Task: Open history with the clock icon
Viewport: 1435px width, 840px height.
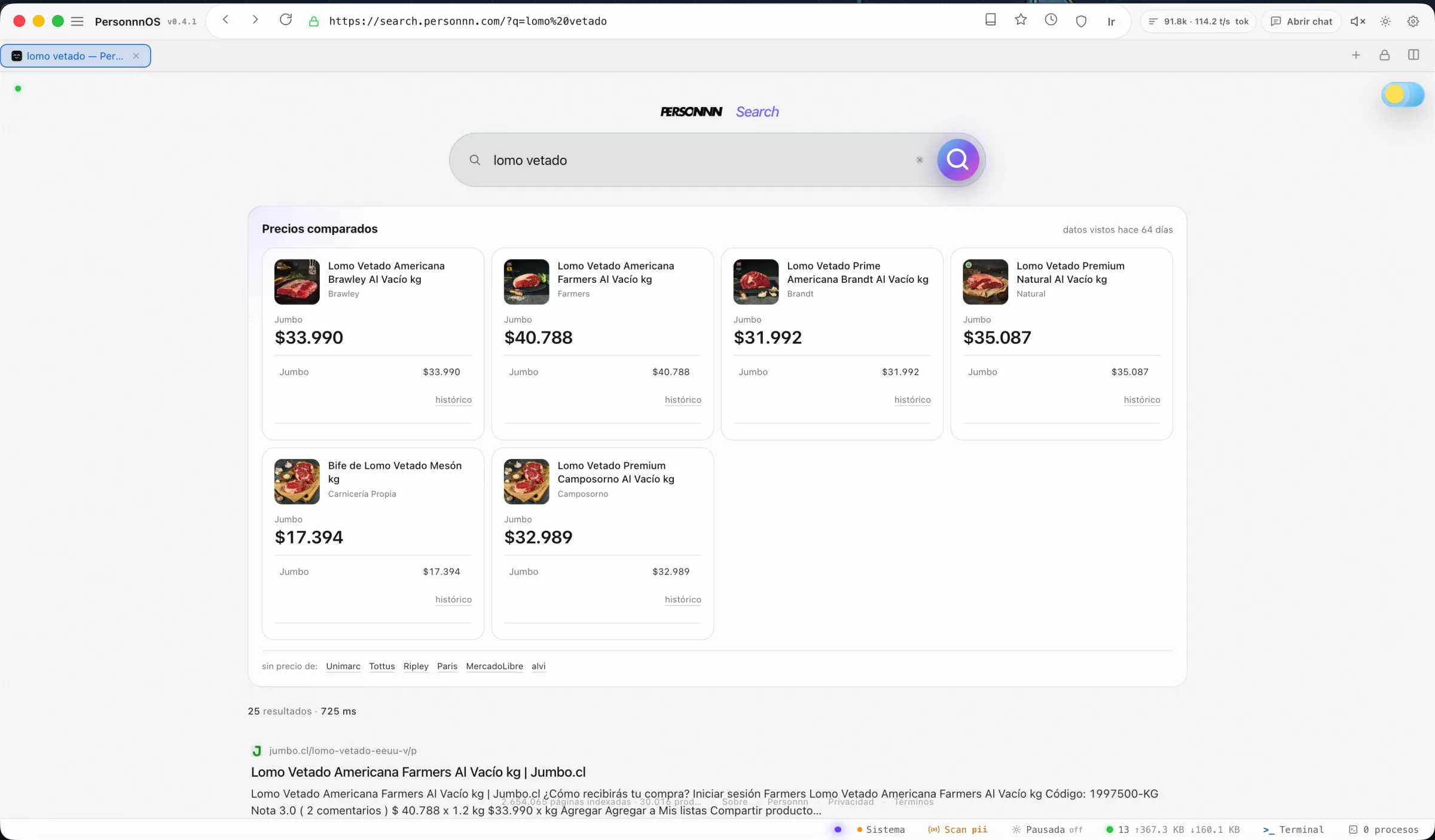Action: point(1051,20)
